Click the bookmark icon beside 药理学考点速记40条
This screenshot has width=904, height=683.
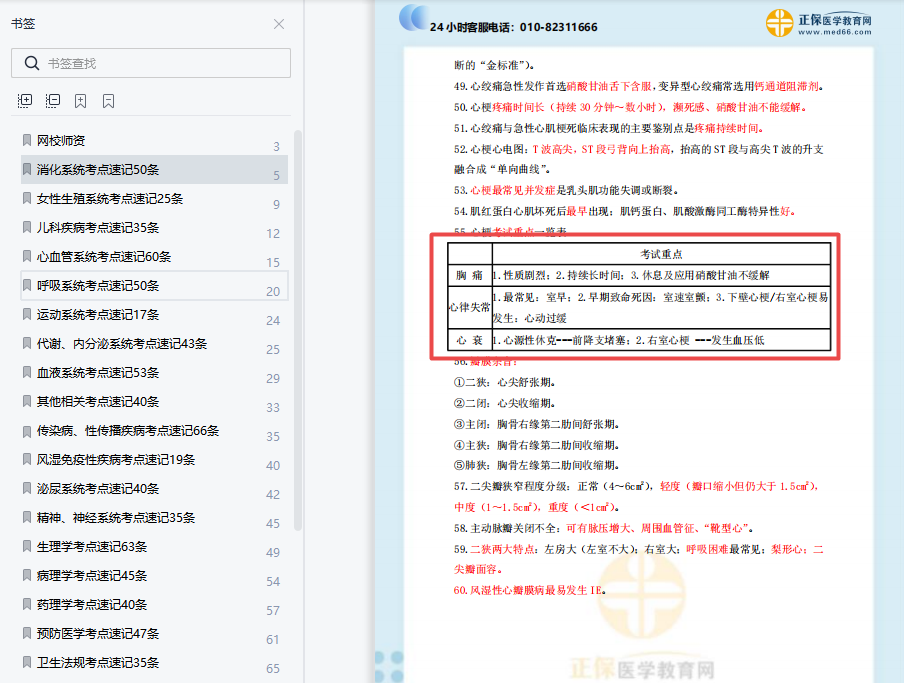tap(26, 604)
